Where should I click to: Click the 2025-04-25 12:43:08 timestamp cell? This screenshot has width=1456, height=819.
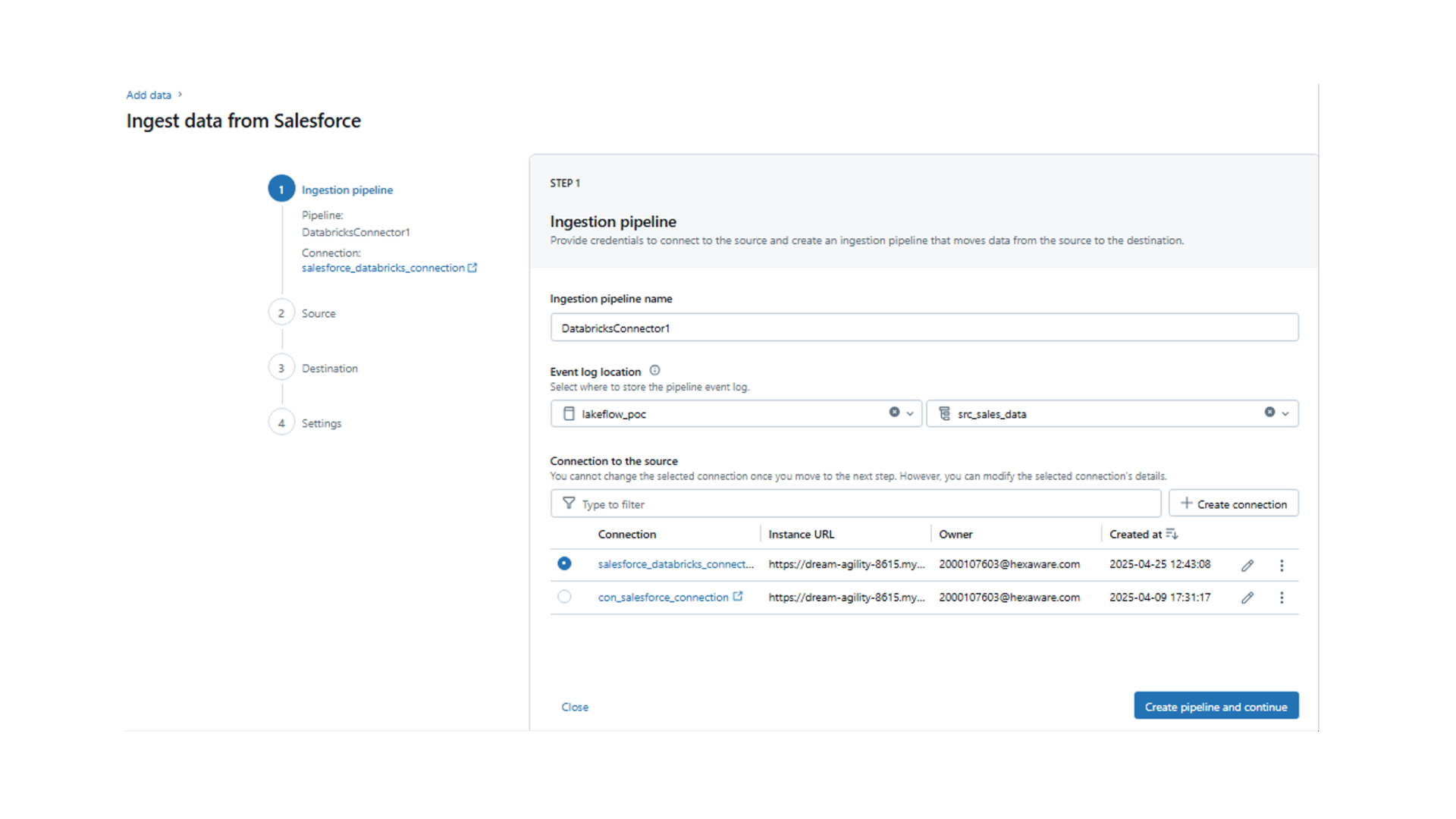[1160, 564]
